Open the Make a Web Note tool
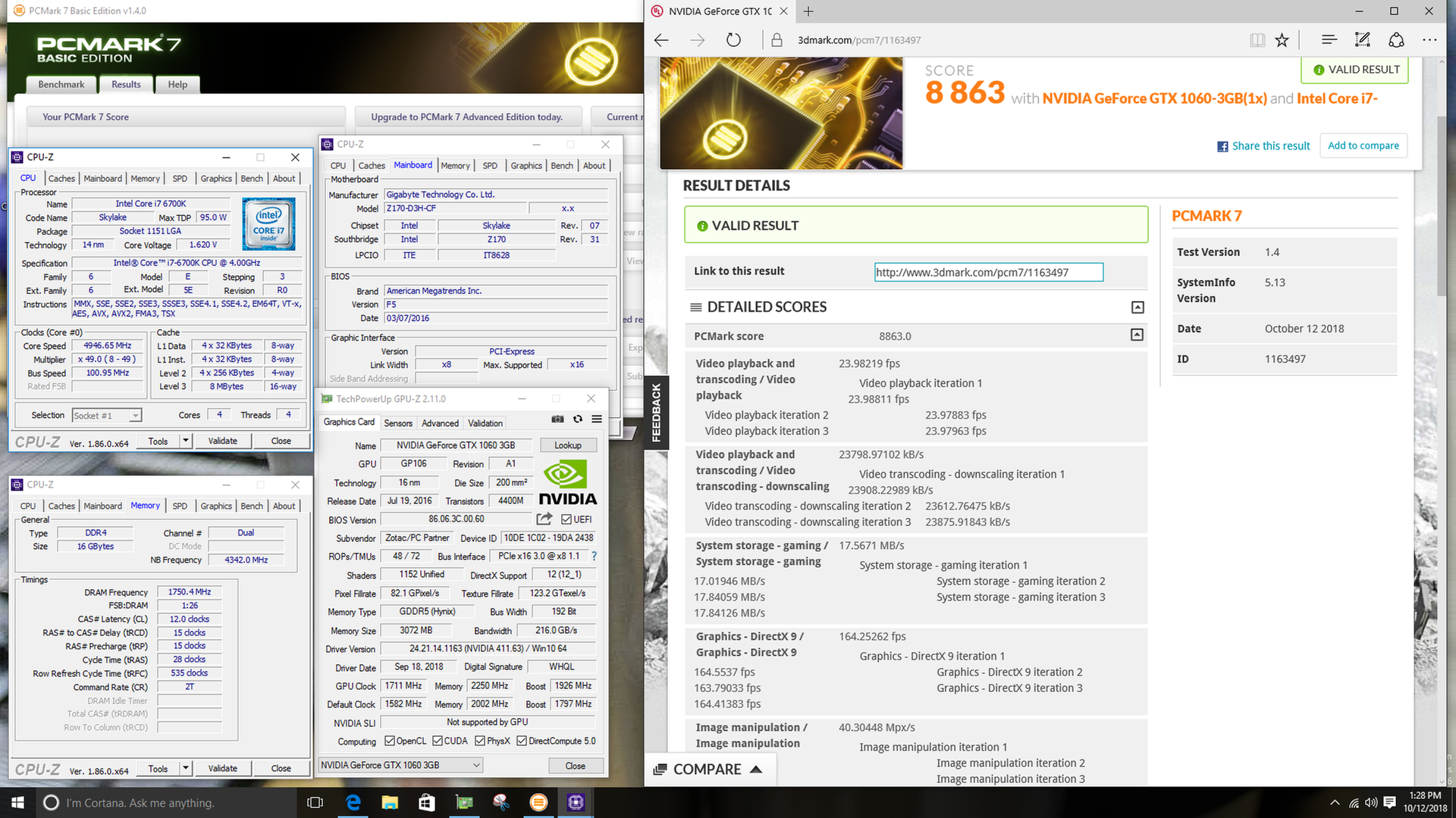This screenshot has width=1456, height=818. tap(1363, 40)
